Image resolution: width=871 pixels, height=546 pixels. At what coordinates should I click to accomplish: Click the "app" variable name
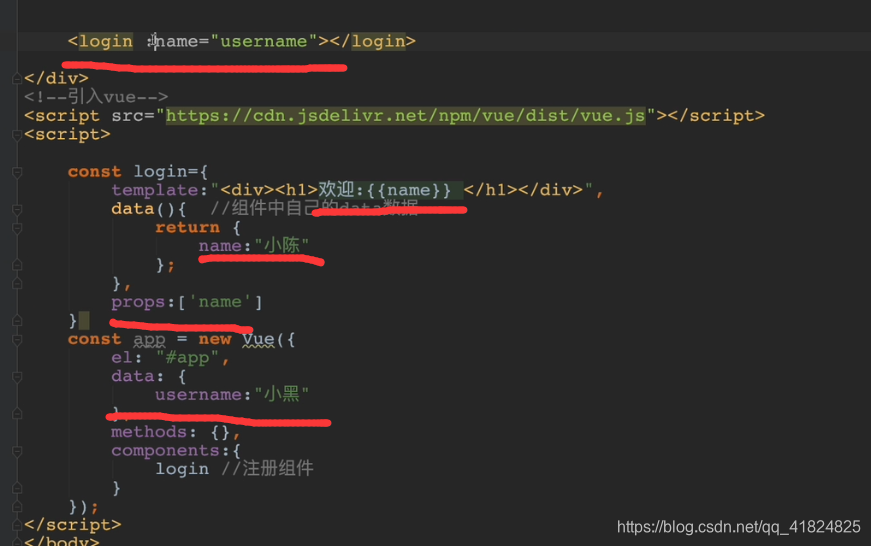pos(149,340)
